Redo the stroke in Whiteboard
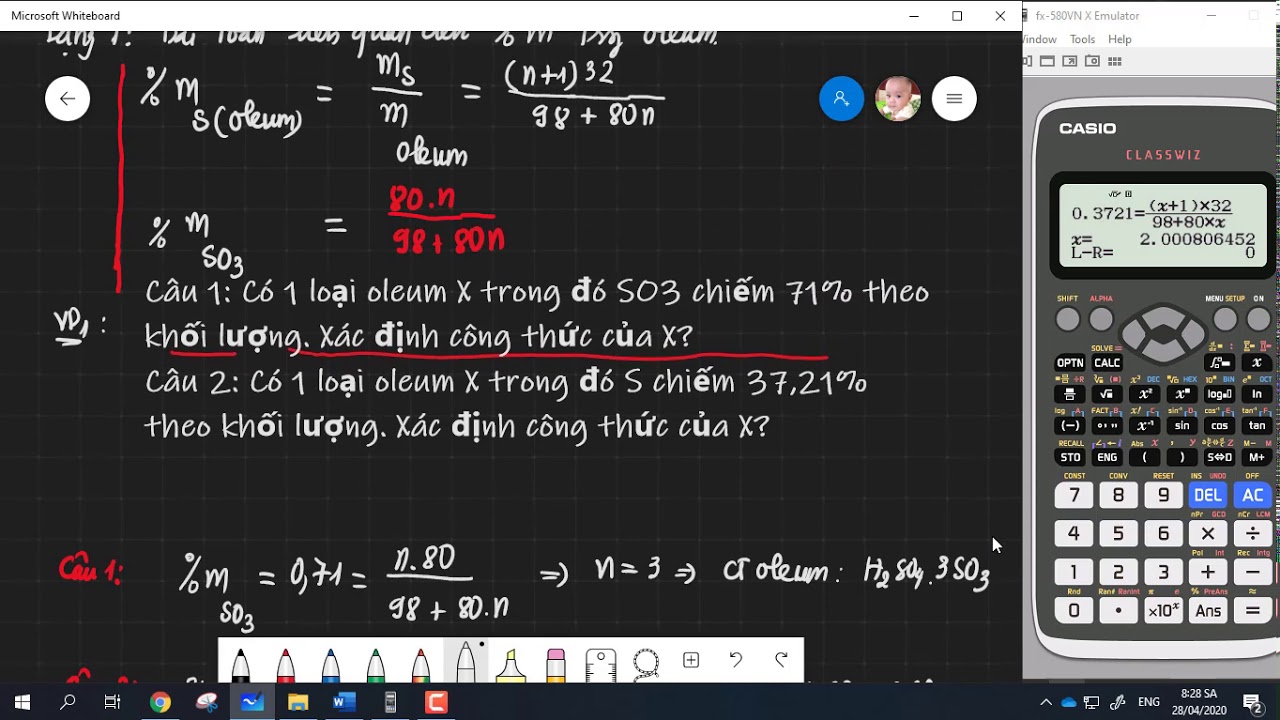 coord(781,660)
